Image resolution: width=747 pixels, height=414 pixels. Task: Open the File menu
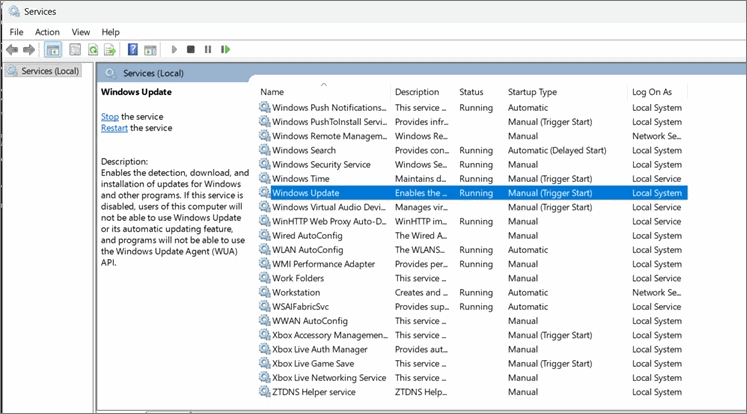(x=16, y=32)
